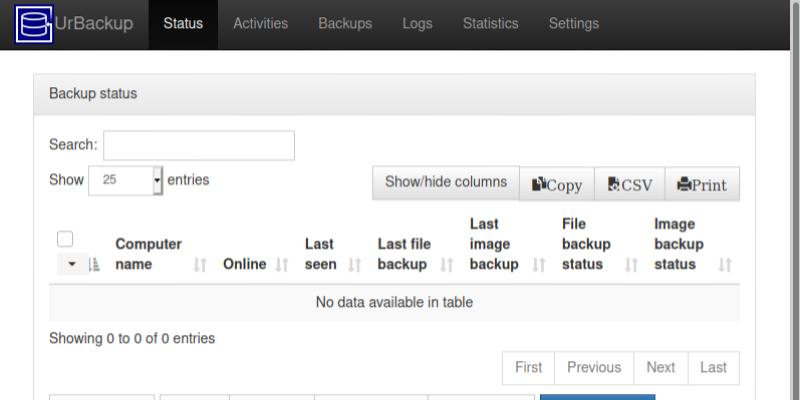
Task: Click the sort icon on File backup status column
Action: pyautogui.click(x=631, y=265)
